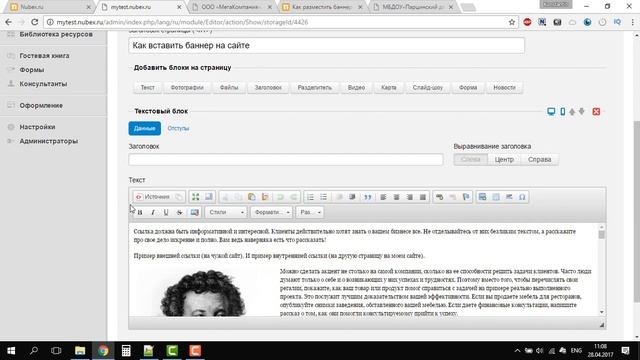Add a Файлы block to the page
The width and height of the screenshot is (640, 360).
229,88
